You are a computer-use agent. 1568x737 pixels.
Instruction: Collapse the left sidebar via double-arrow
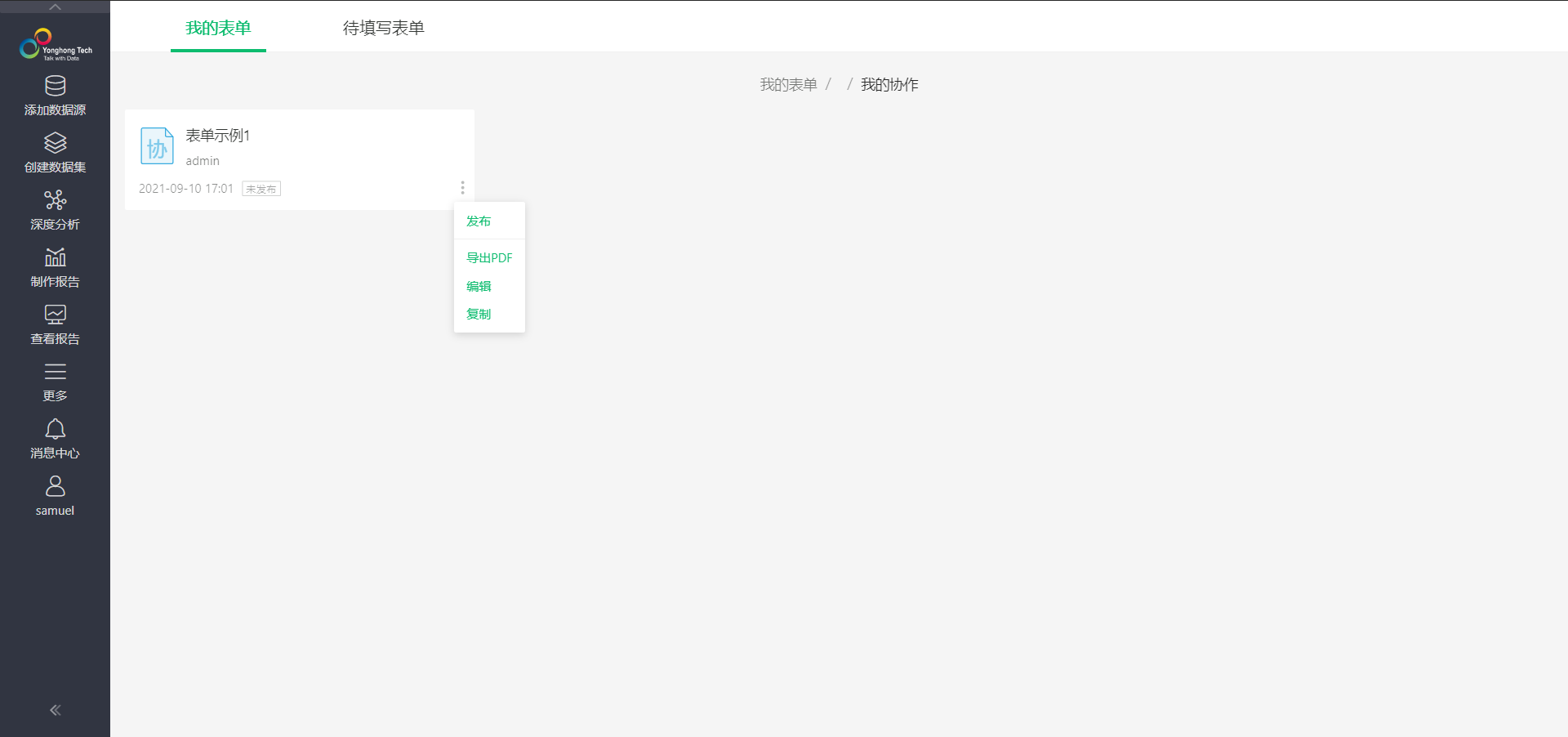tap(55, 709)
